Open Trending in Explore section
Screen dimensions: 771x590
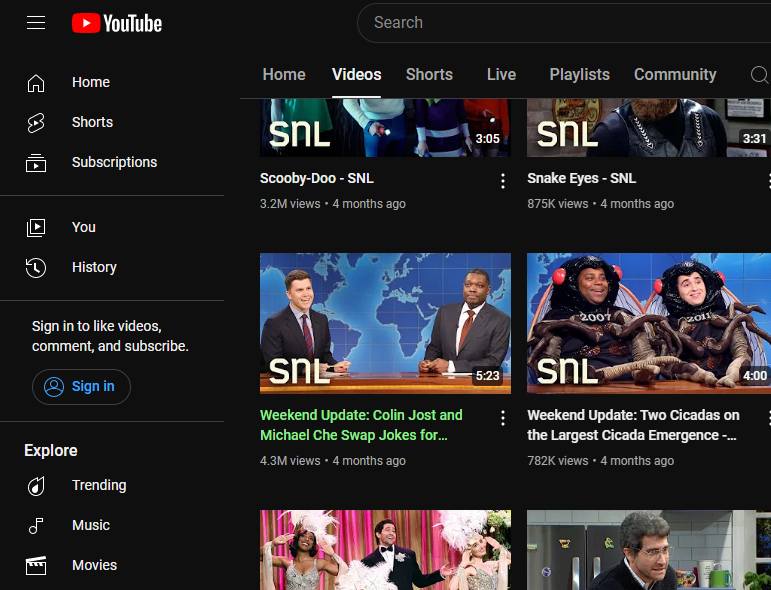coord(98,485)
